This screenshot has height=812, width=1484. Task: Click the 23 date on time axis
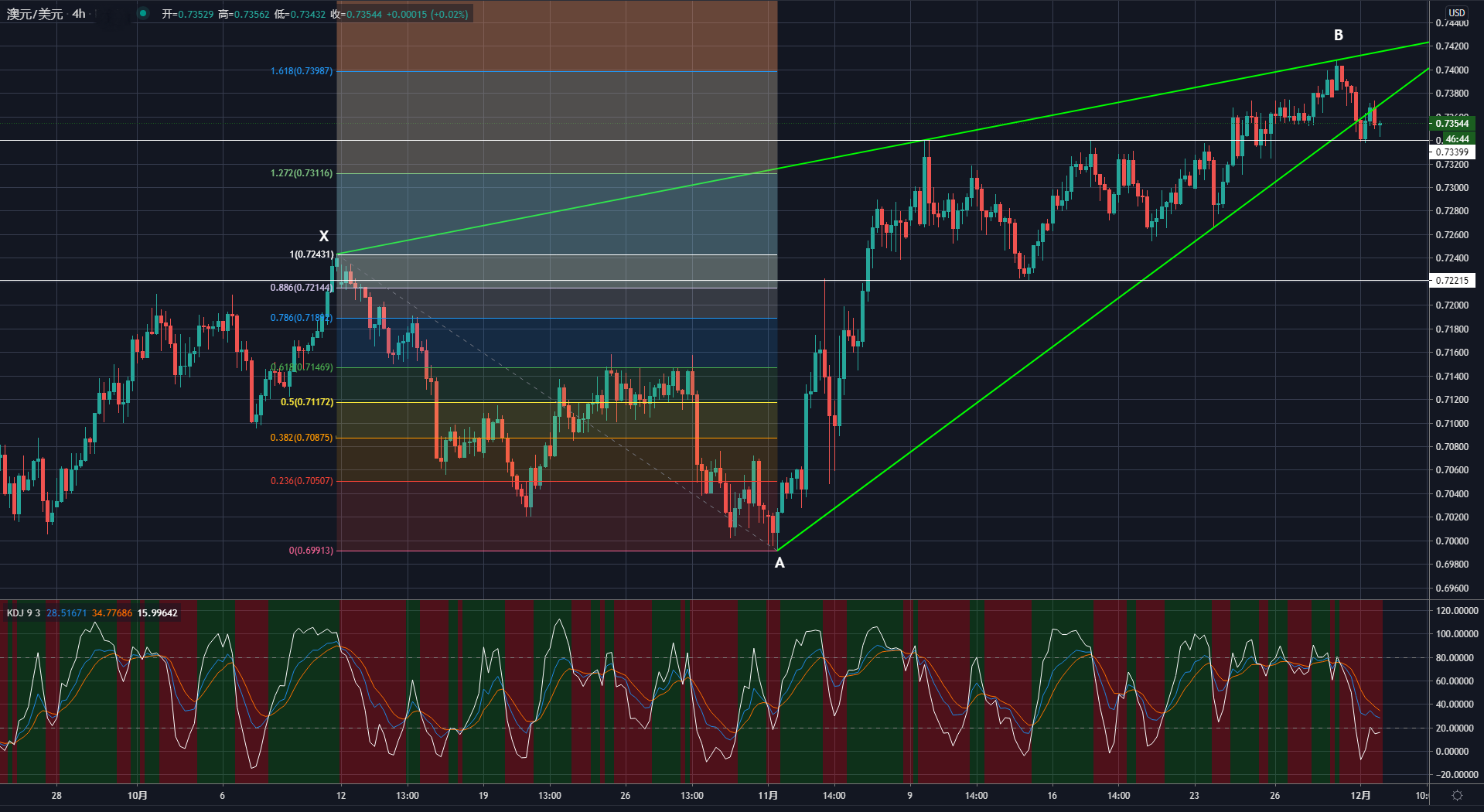tap(1194, 796)
